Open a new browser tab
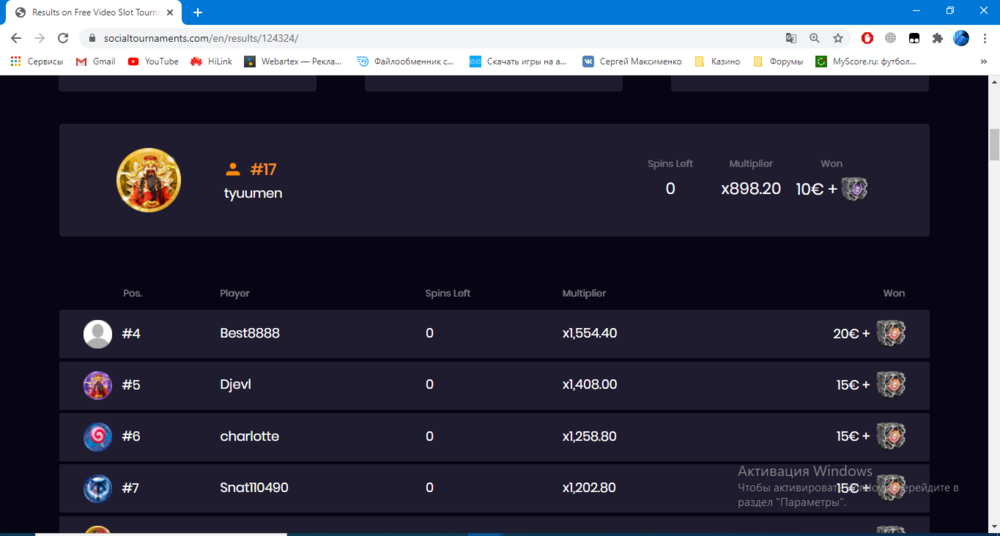 point(198,12)
